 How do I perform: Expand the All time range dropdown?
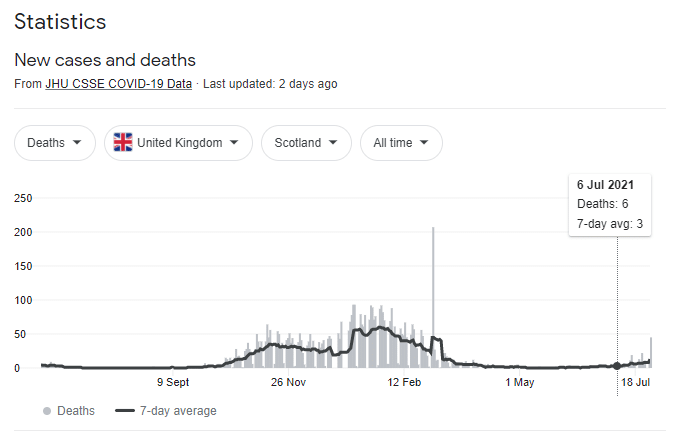coord(401,143)
